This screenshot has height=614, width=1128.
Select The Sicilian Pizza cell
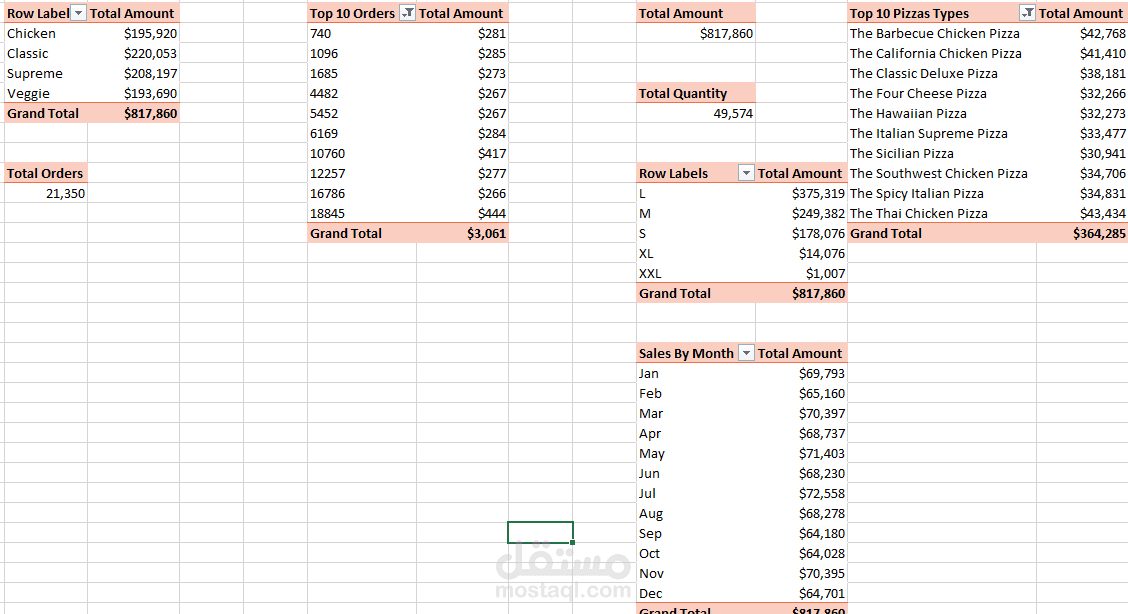coord(942,153)
